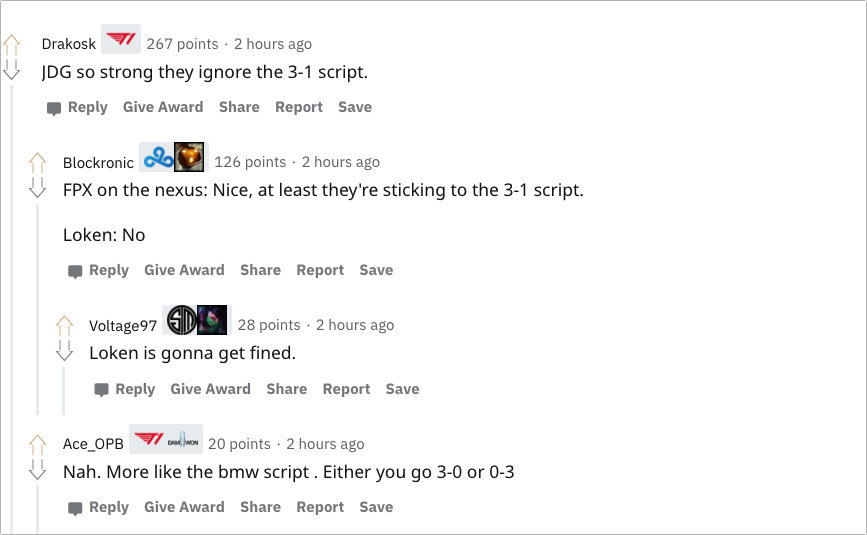Image resolution: width=867 pixels, height=535 pixels.
Task: Reply to Ace_OPB's comment
Action: point(98,507)
